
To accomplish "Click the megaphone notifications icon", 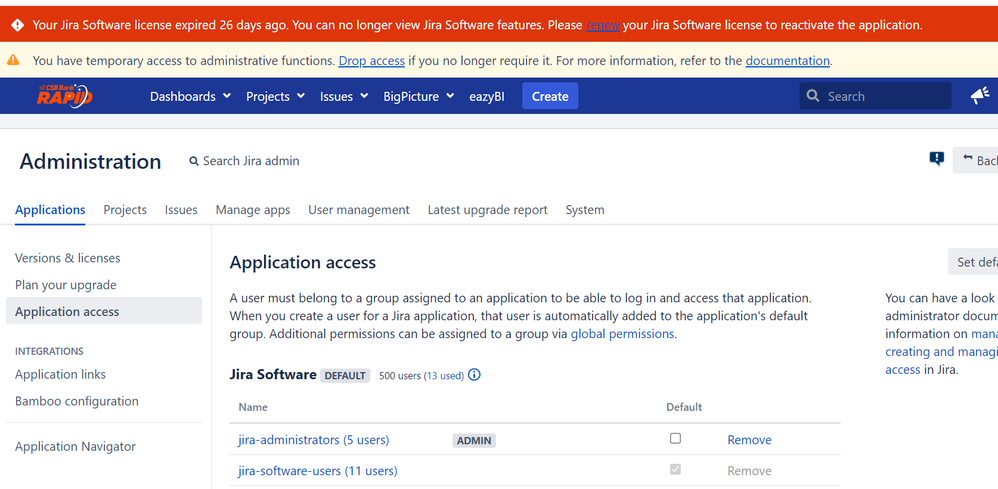I will pyautogui.click(x=979, y=95).
